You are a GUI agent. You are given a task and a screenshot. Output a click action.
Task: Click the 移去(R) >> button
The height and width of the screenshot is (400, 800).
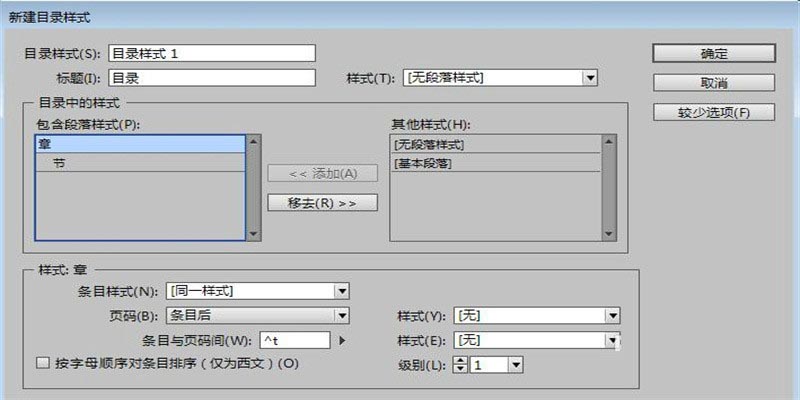tap(322, 203)
